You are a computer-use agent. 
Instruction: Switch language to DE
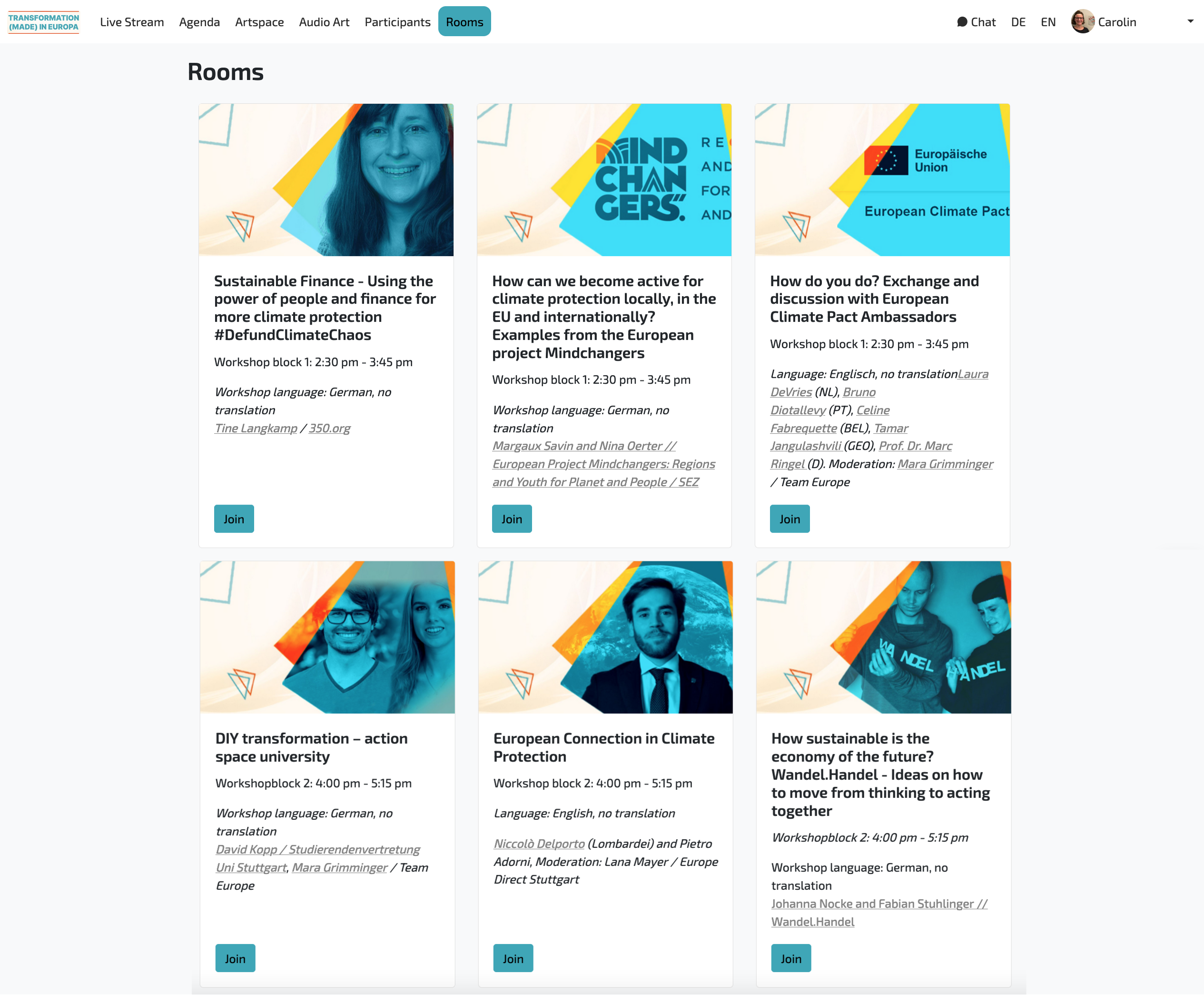click(x=1018, y=22)
